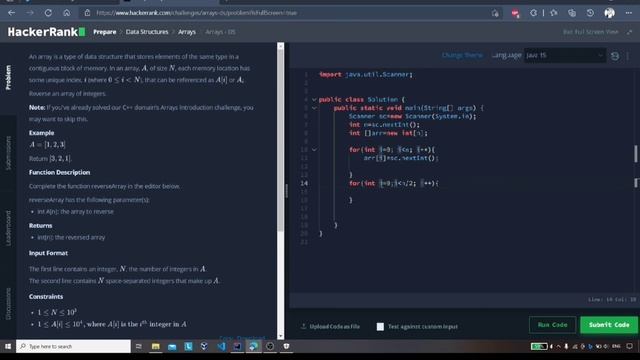Select the Leaderboard side tab
The height and width of the screenshot is (360, 640).
pyautogui.click(x=8, y=228)
